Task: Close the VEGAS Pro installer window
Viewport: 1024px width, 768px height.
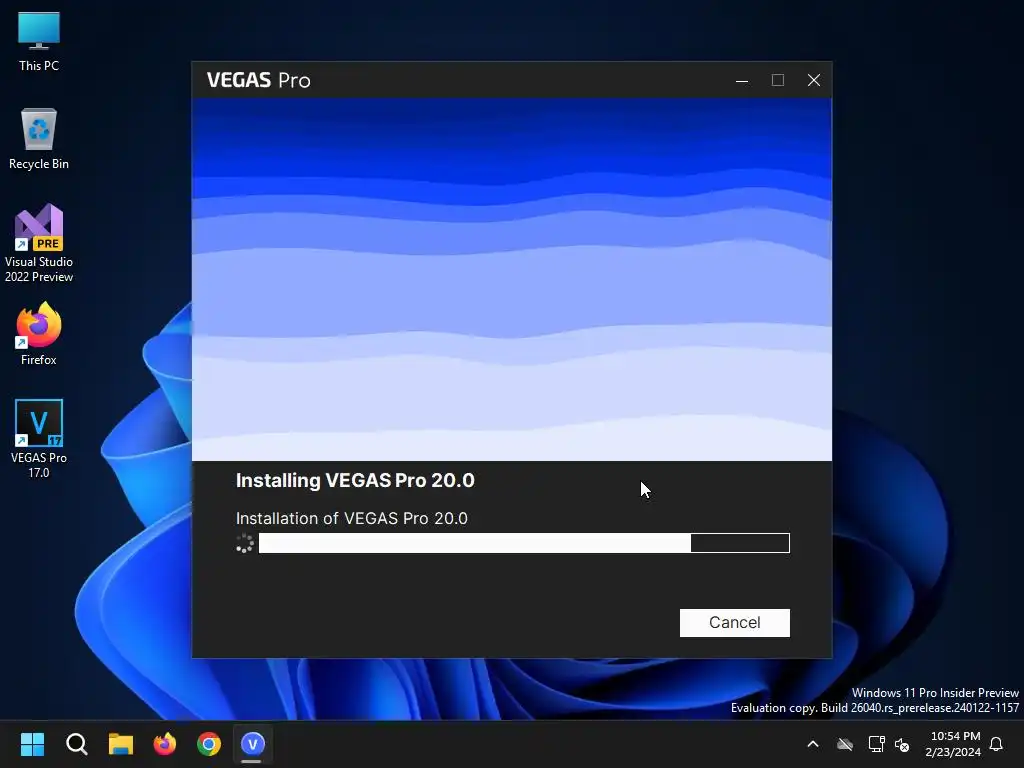Action: 814,80
